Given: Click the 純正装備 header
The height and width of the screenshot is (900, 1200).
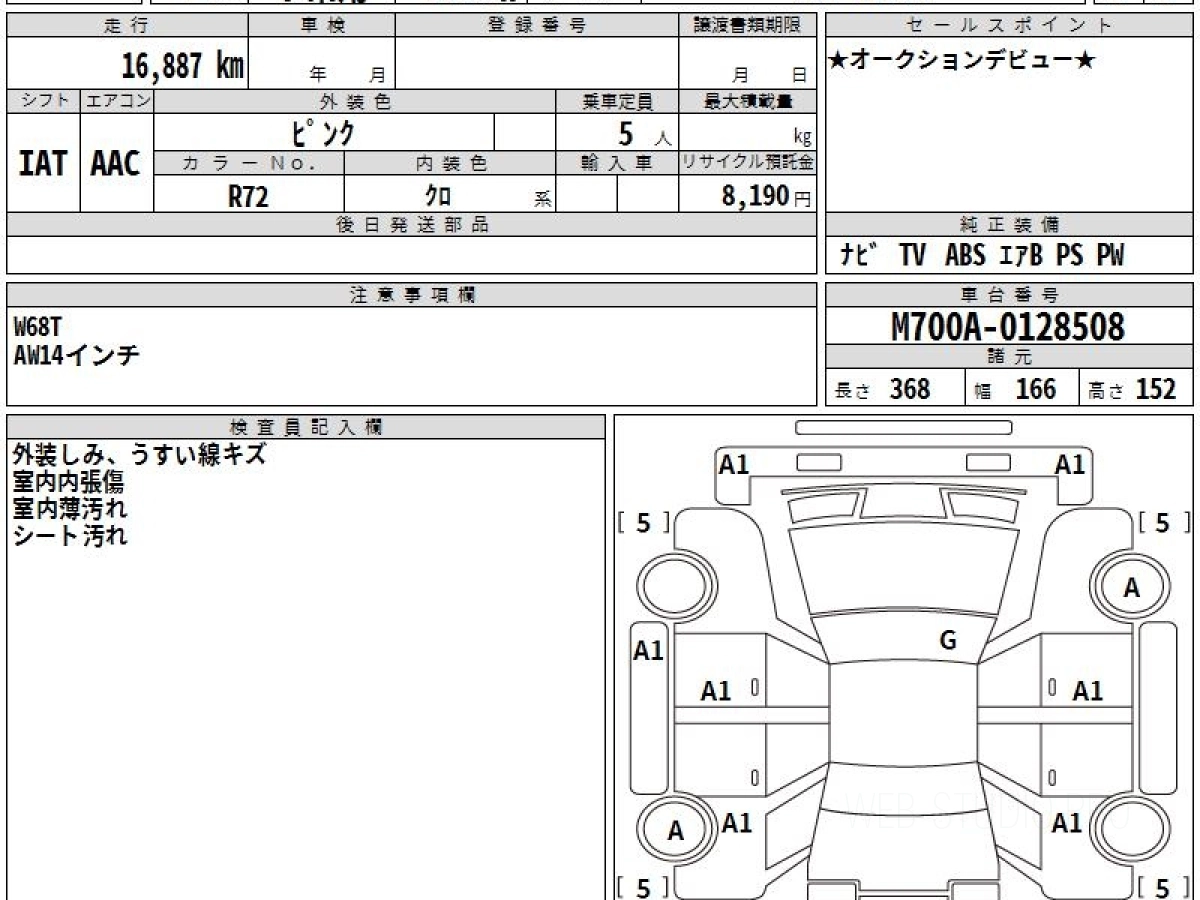Looking at the screenshot, I should [x=1010, y=225].
